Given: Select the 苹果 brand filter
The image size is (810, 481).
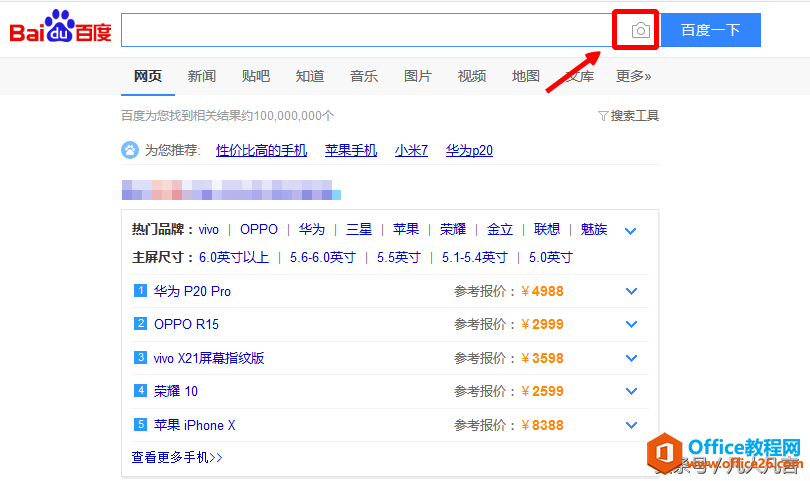Looking at the screenshot, I should coord(406,229).
